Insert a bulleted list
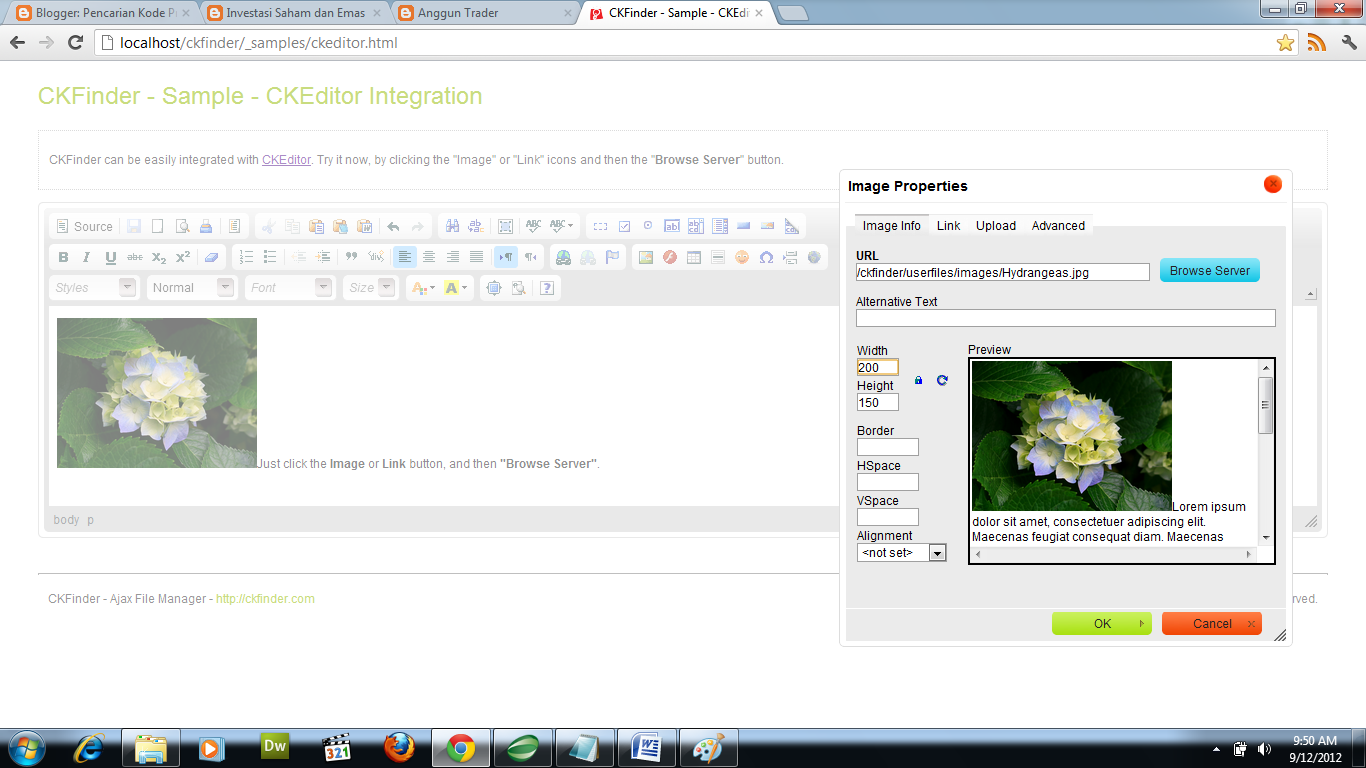The width and height of the screenshot is (1366, 768). coord(270,257)
